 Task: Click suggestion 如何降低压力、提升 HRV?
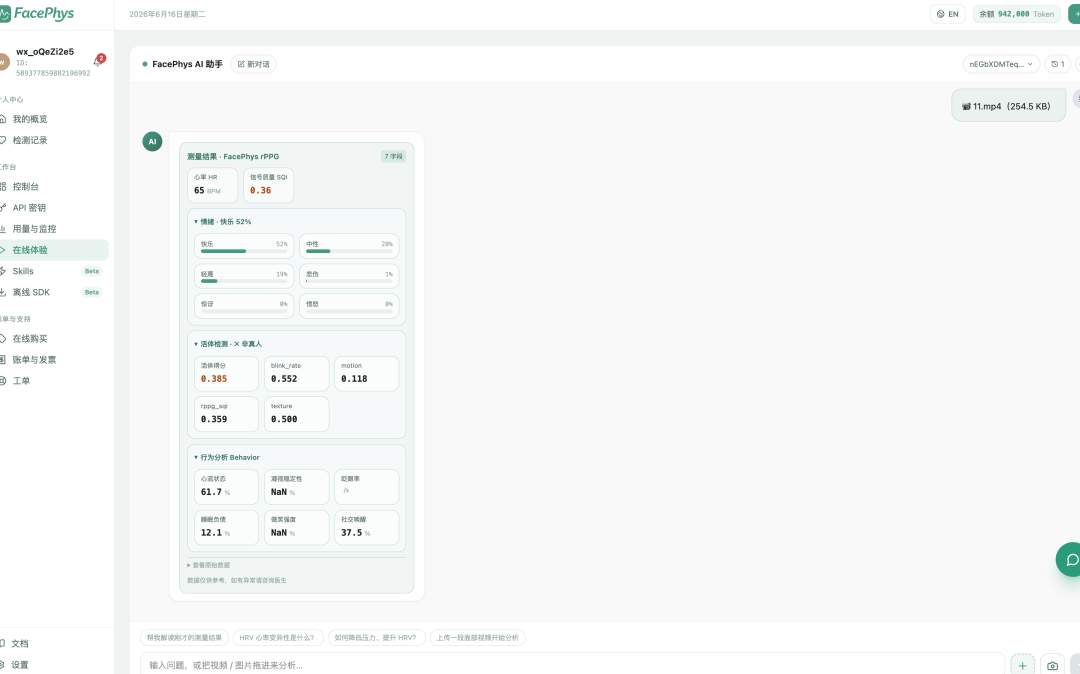click(376, 638)
